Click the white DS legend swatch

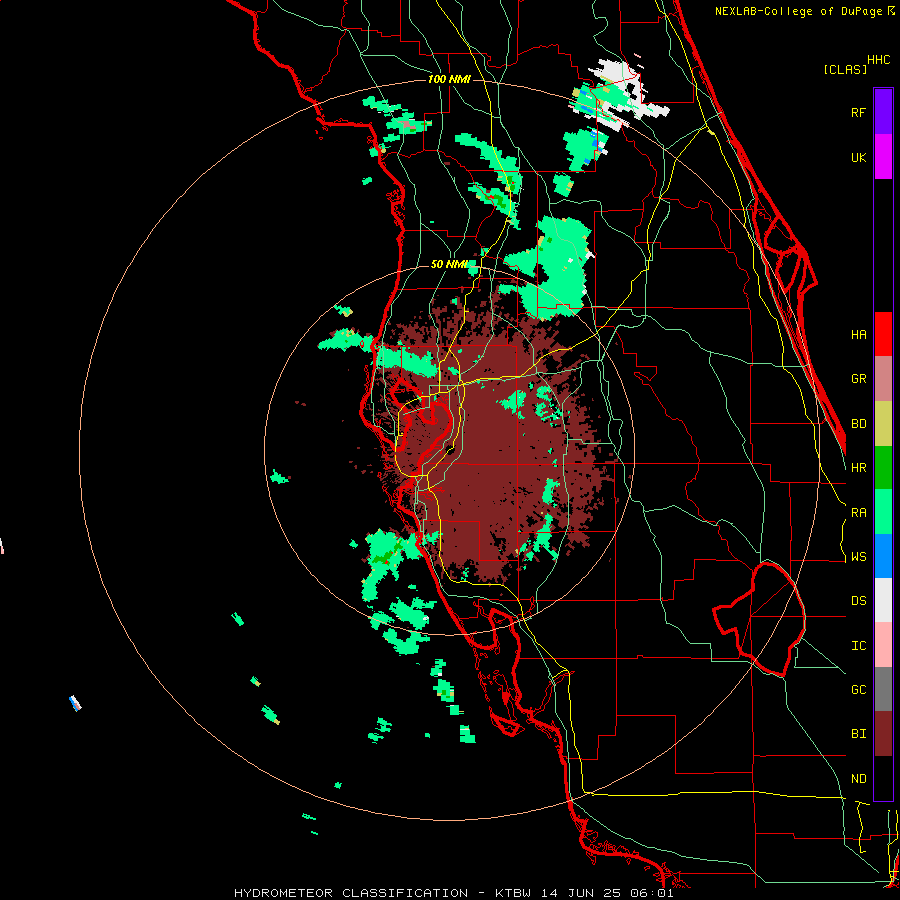[883, 600]
